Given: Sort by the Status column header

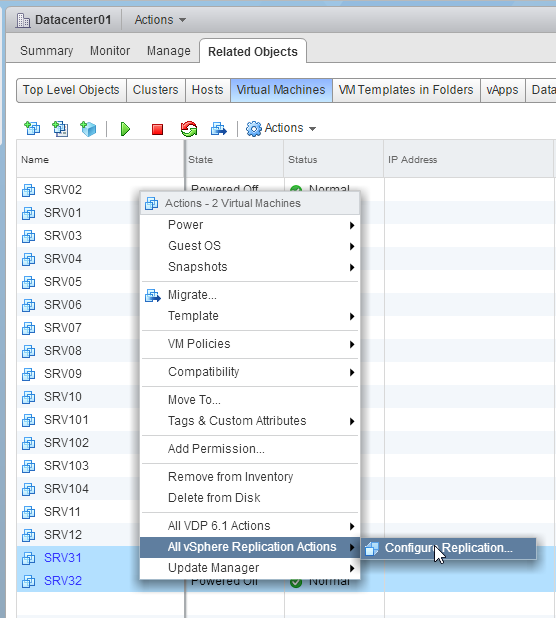Looking at the screenshot, I should click(x=334, y=159).
